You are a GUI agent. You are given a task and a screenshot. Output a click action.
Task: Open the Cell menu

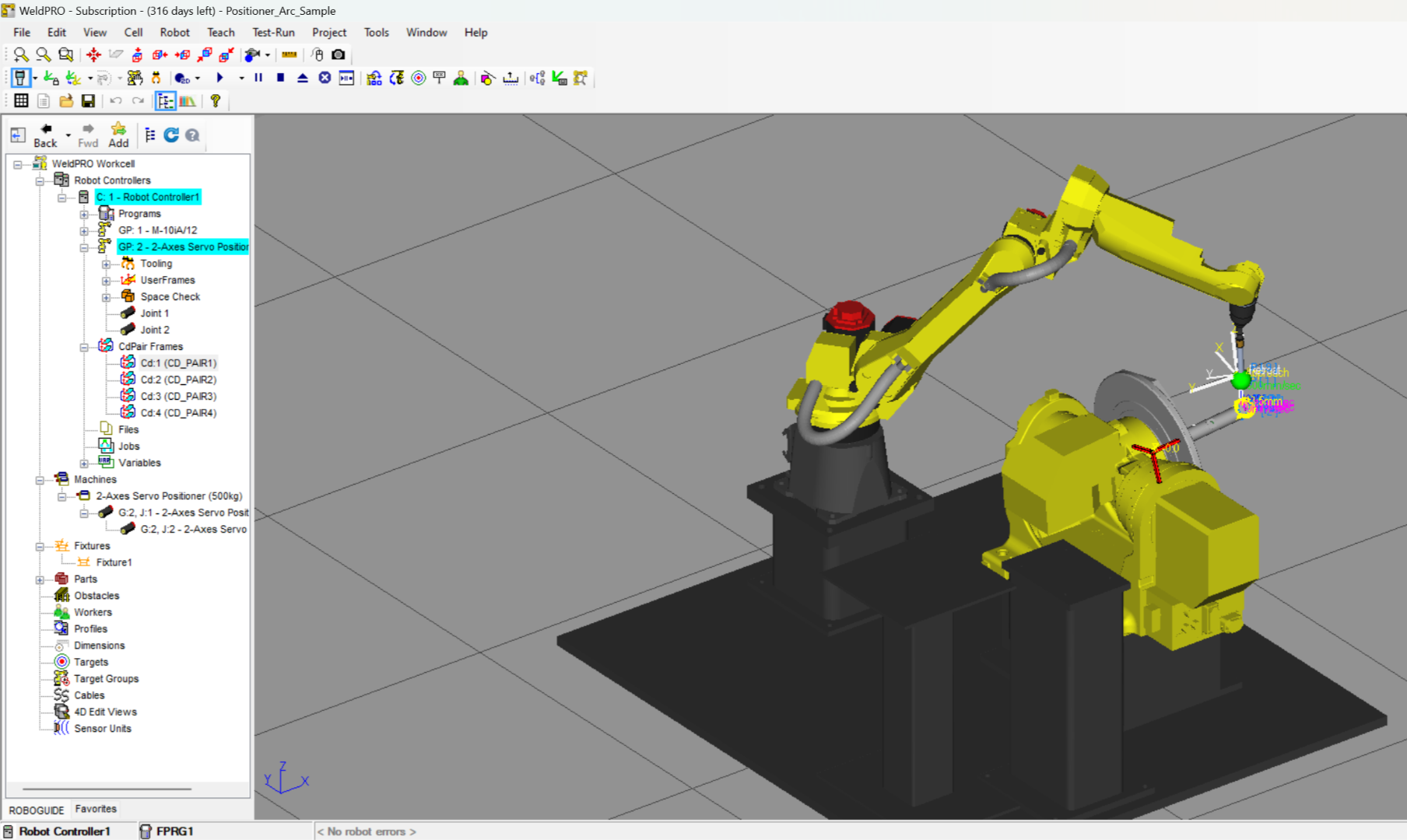[133, 33]
